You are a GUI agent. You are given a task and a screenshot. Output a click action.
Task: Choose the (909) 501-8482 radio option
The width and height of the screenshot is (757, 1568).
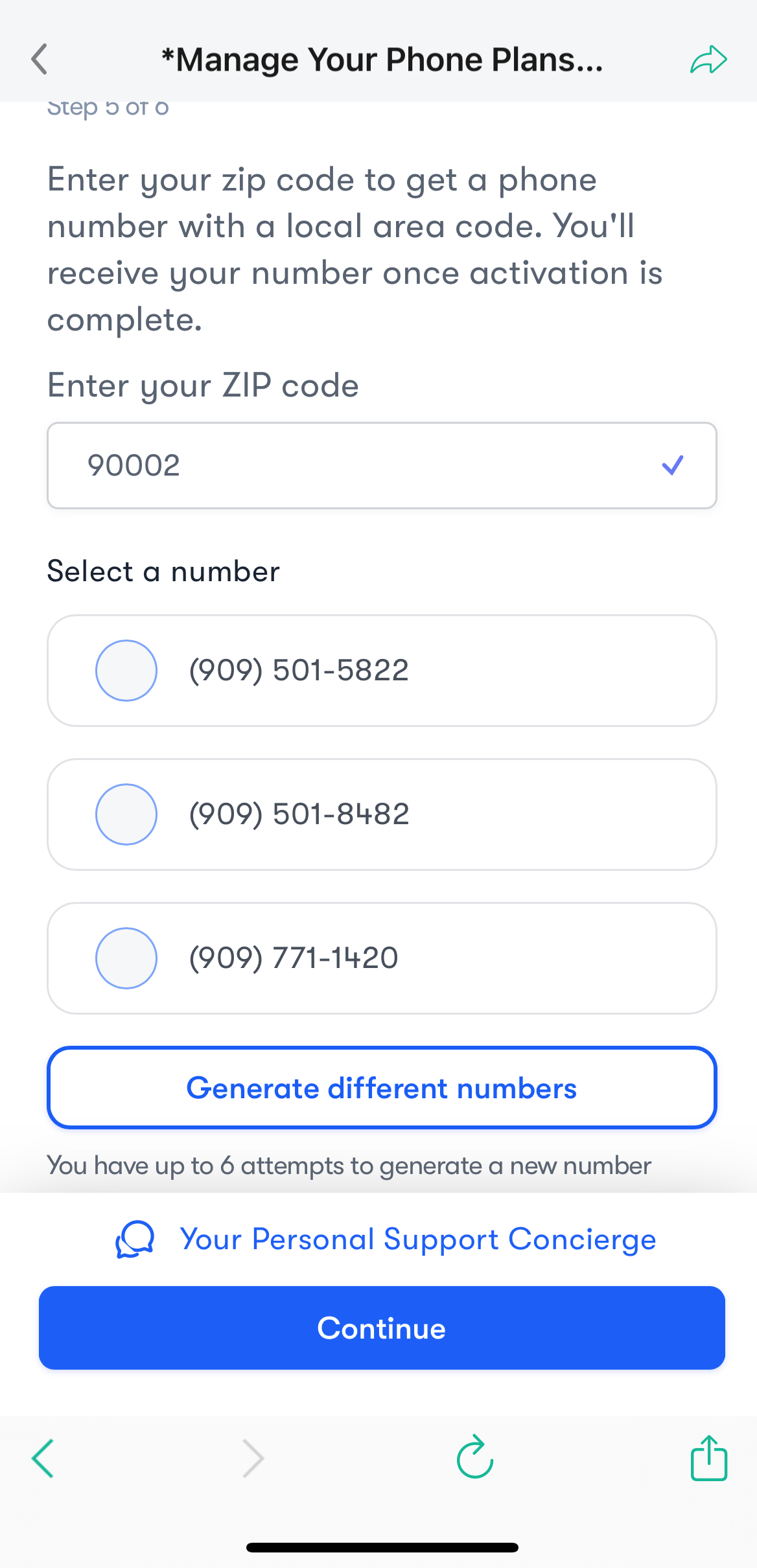pos(126,814)
